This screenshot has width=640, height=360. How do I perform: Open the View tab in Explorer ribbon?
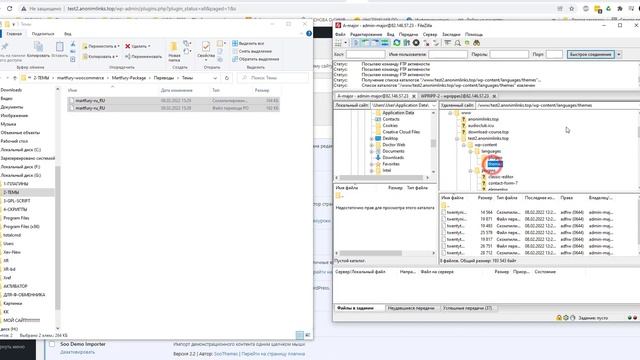[68, 34]
